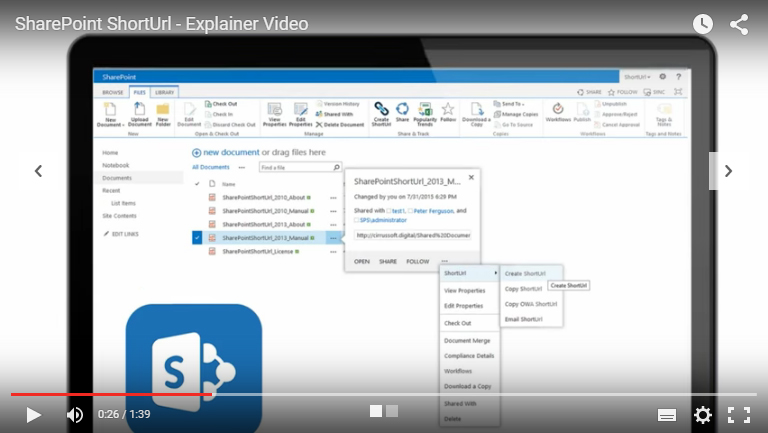
Task: Switch to the FILES ribbon tab
Action: (x=140, y=92)
